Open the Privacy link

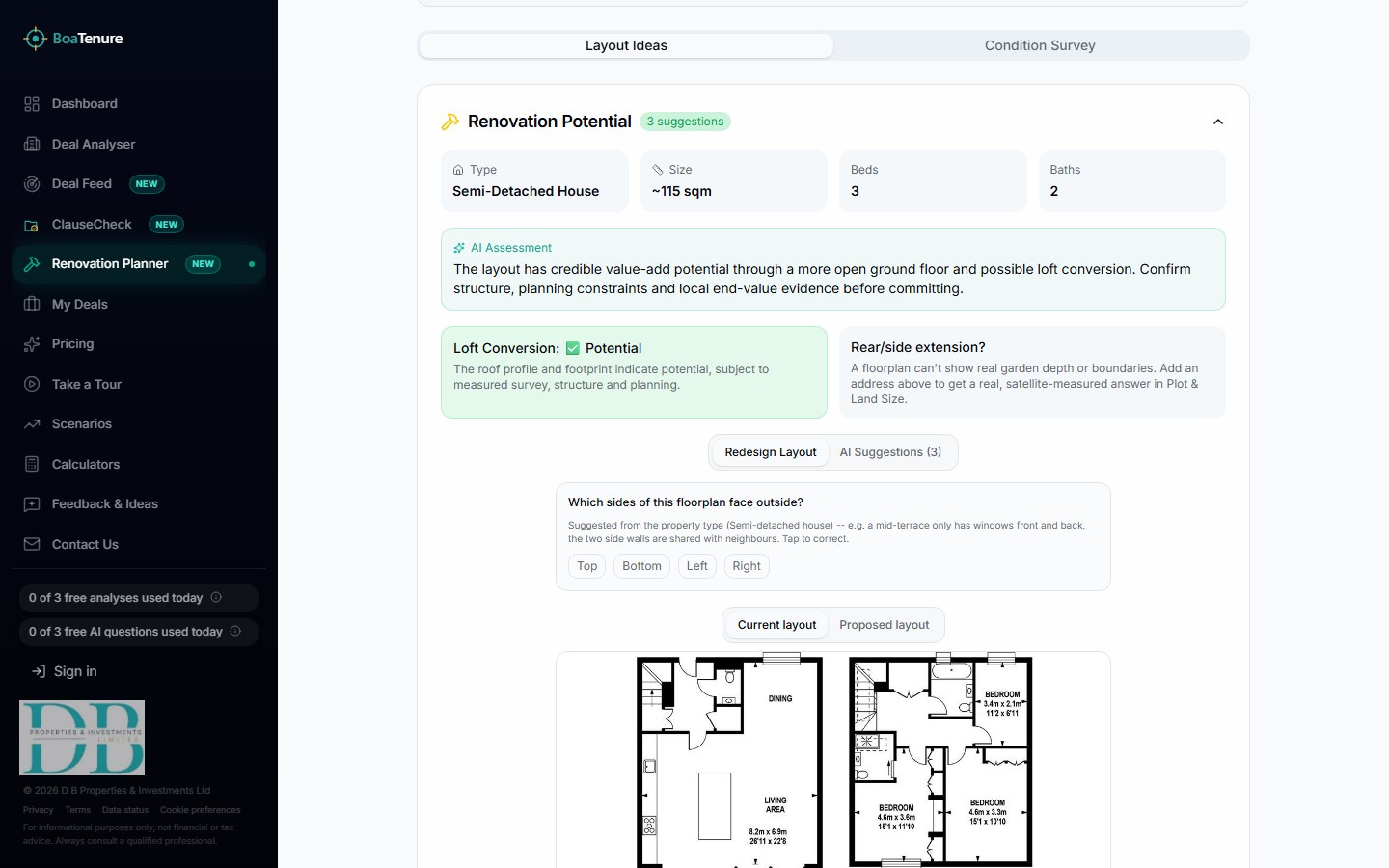click(39, 810)
